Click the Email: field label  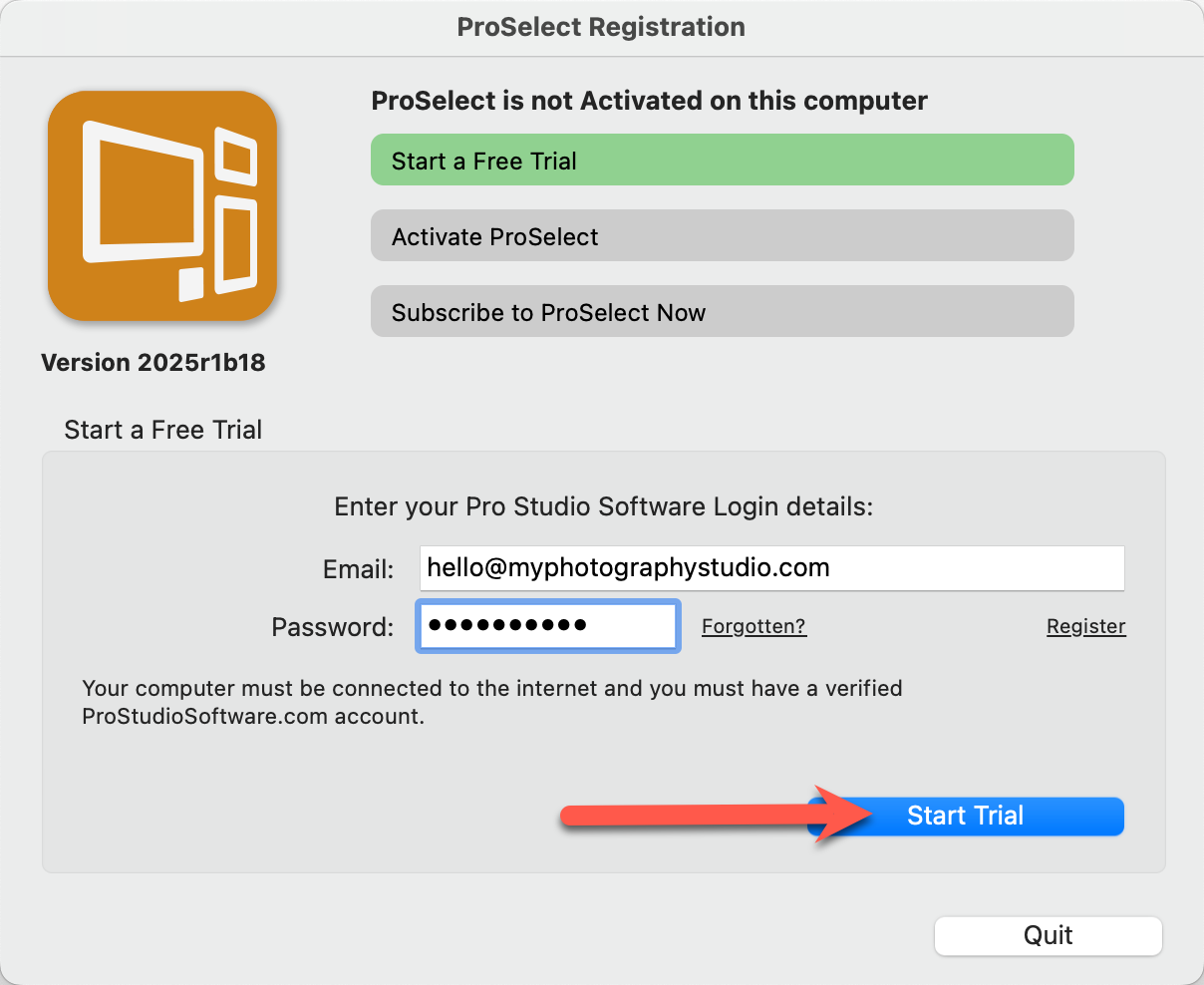(358, 569)
